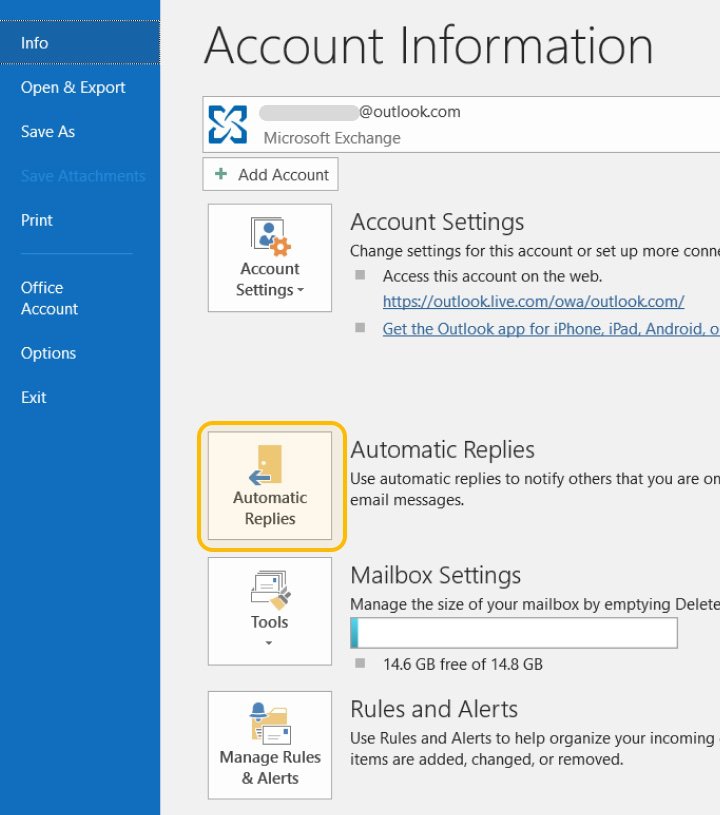Click the Account Information title

(x=428, y=46)
